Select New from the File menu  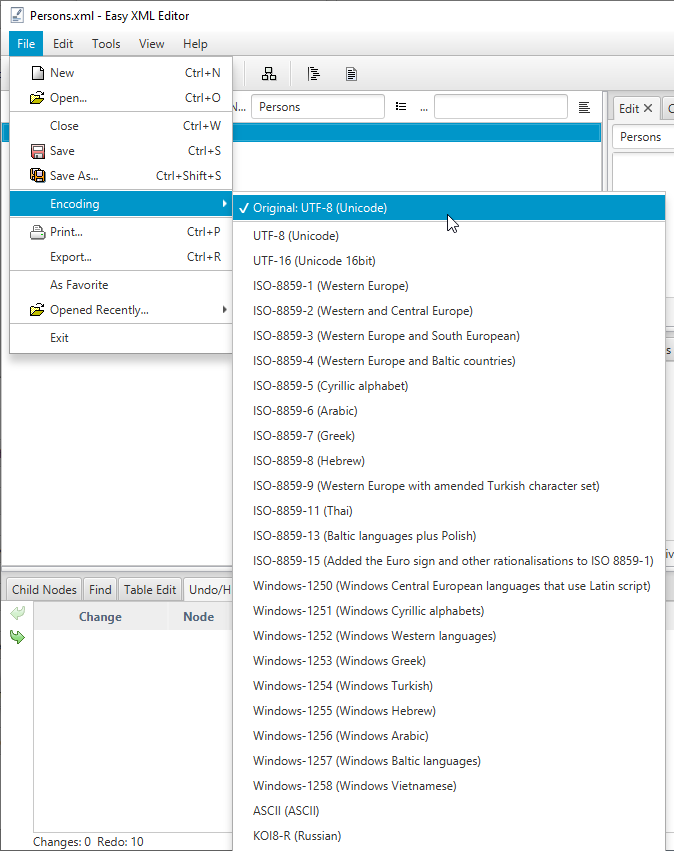[121, 73]
